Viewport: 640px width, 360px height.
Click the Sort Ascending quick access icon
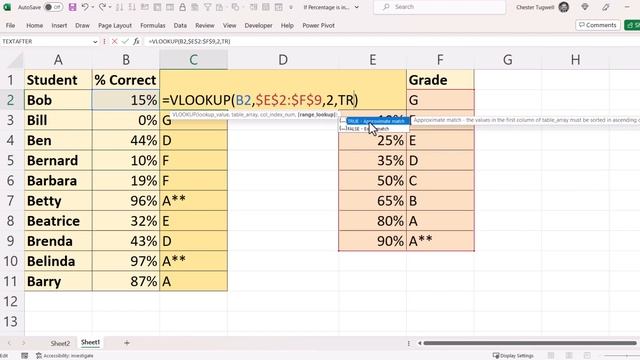pos(119,7)
